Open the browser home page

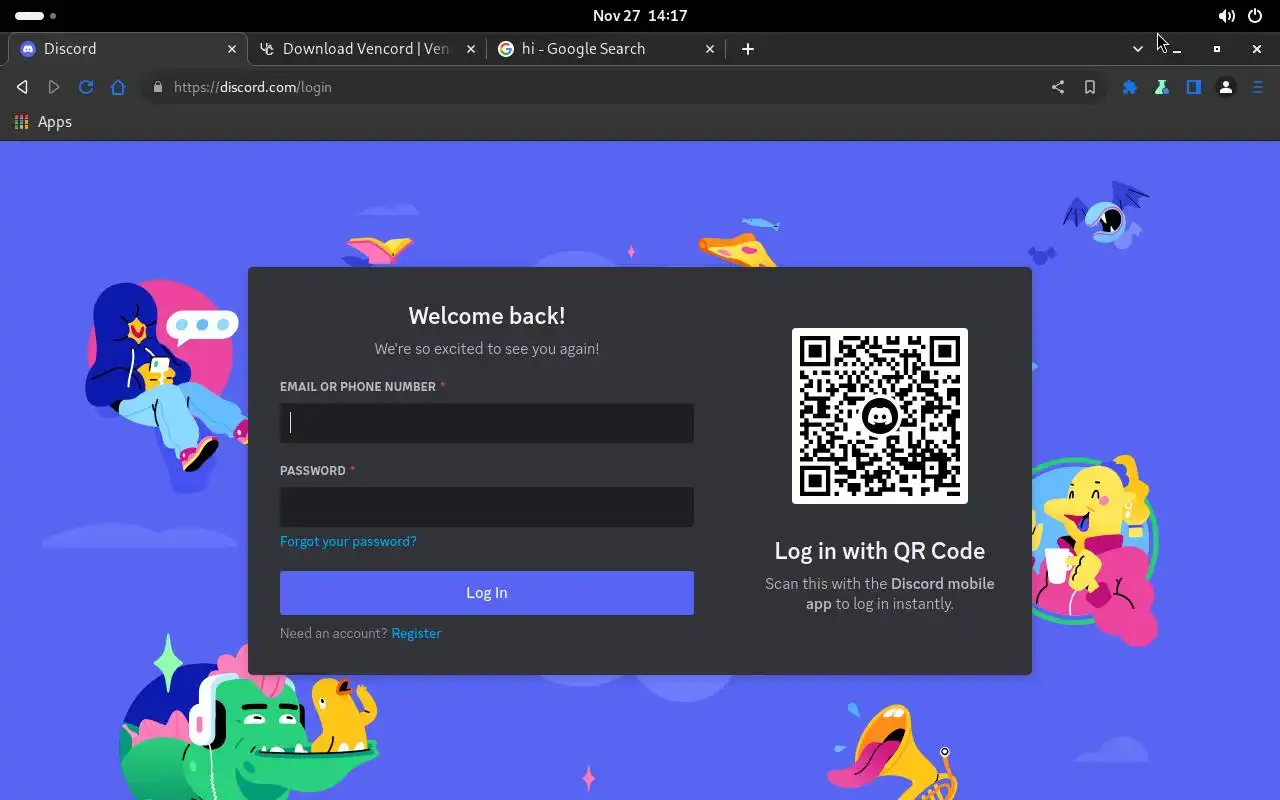pyautogui.click(x=118, y=87)
